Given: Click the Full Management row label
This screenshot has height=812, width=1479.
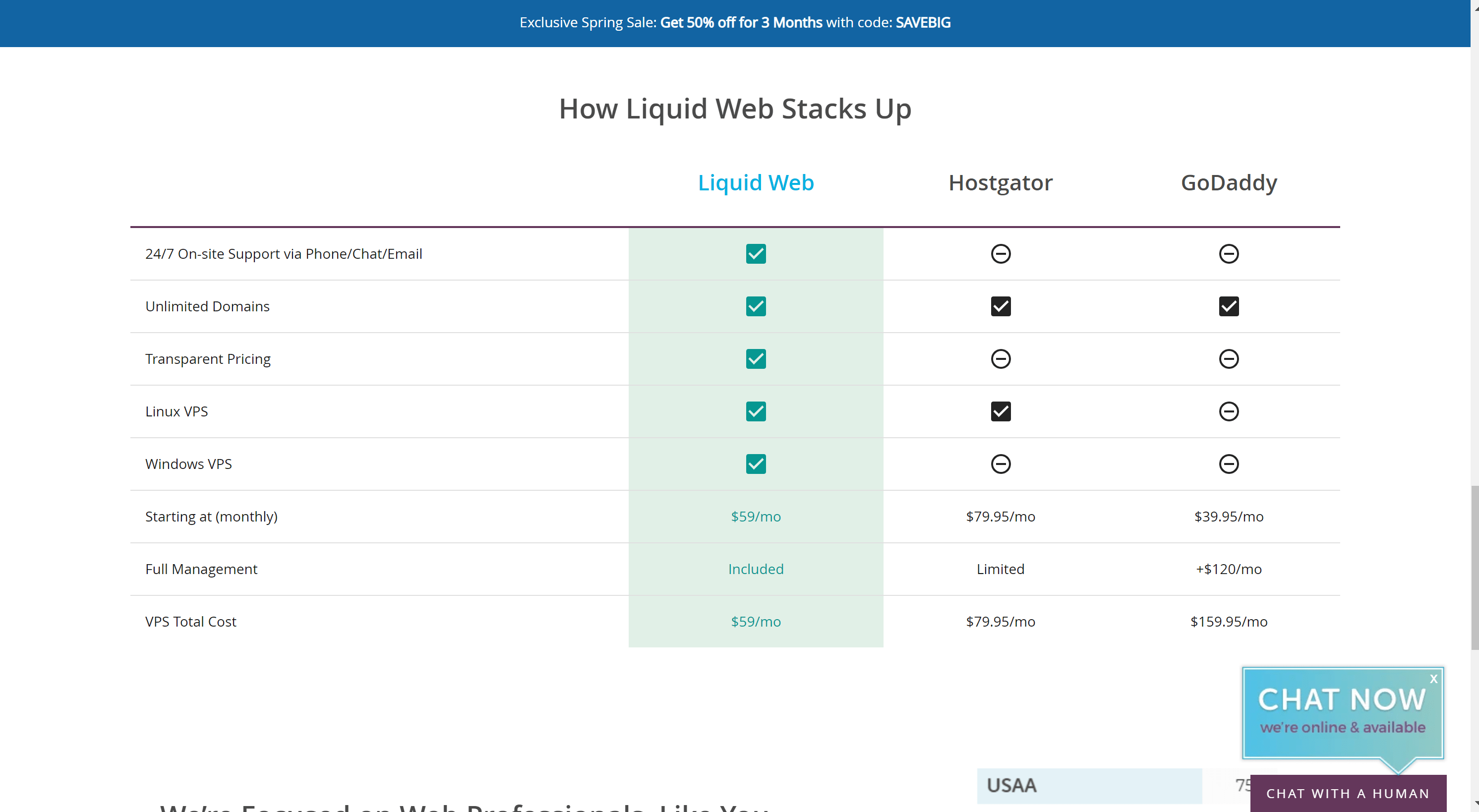Looking at the screenshot, I should (x=201, y=569).
